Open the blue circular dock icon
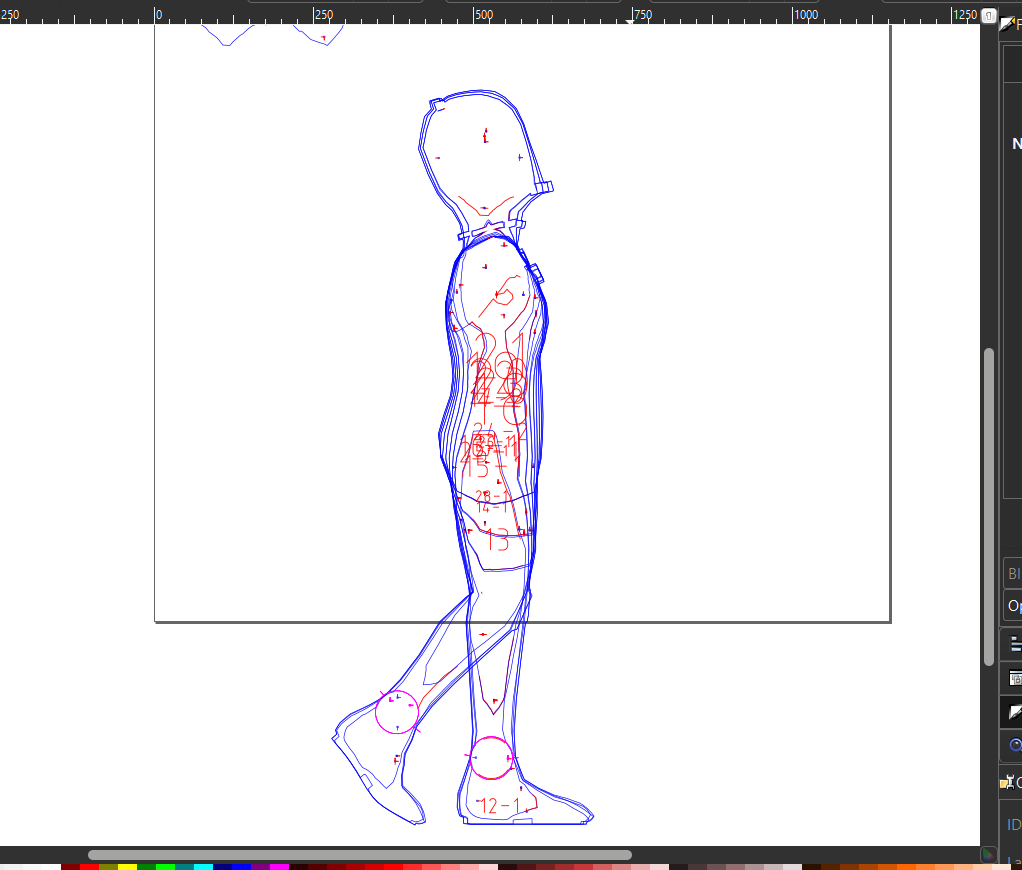Viewport: 1022px width, 870px height. (x=1014, y=745)
